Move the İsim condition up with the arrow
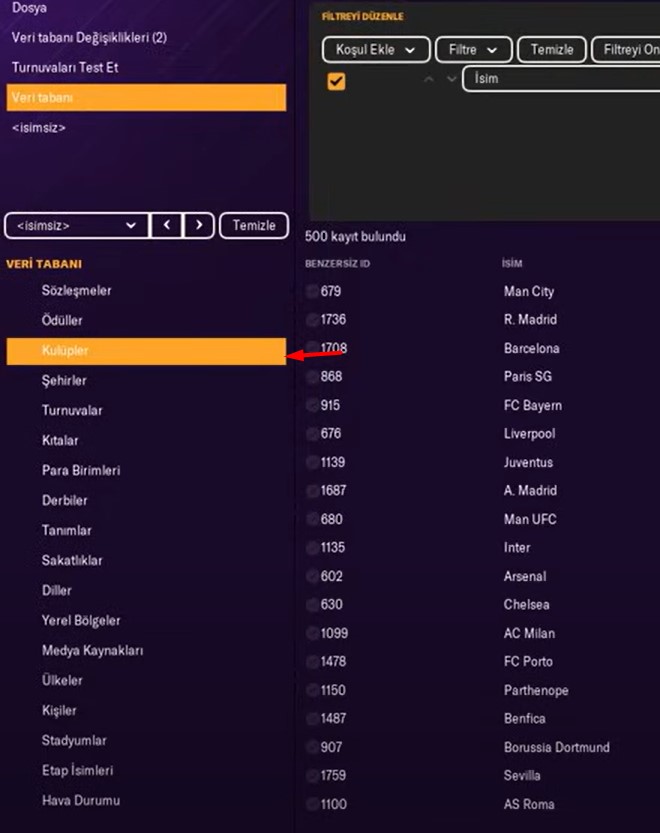The image size is (660, 833). coord(429,79)
